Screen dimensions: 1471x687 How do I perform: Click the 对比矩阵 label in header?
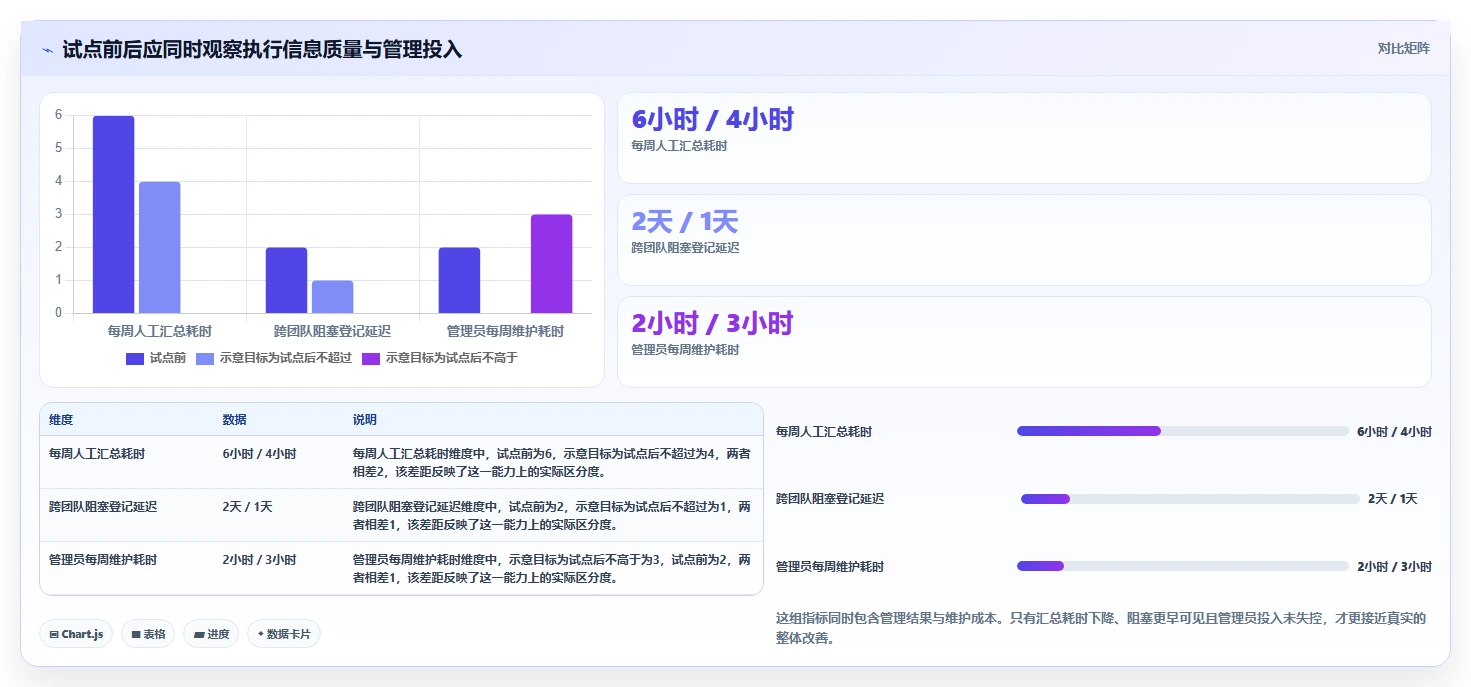point(1403,48)
